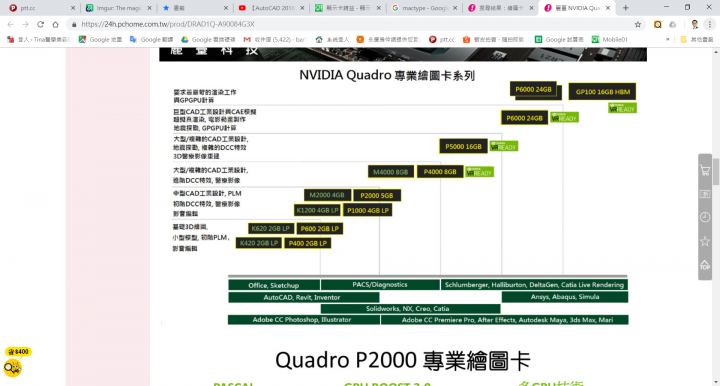Open the star favorites icon in the side panel

705,241
